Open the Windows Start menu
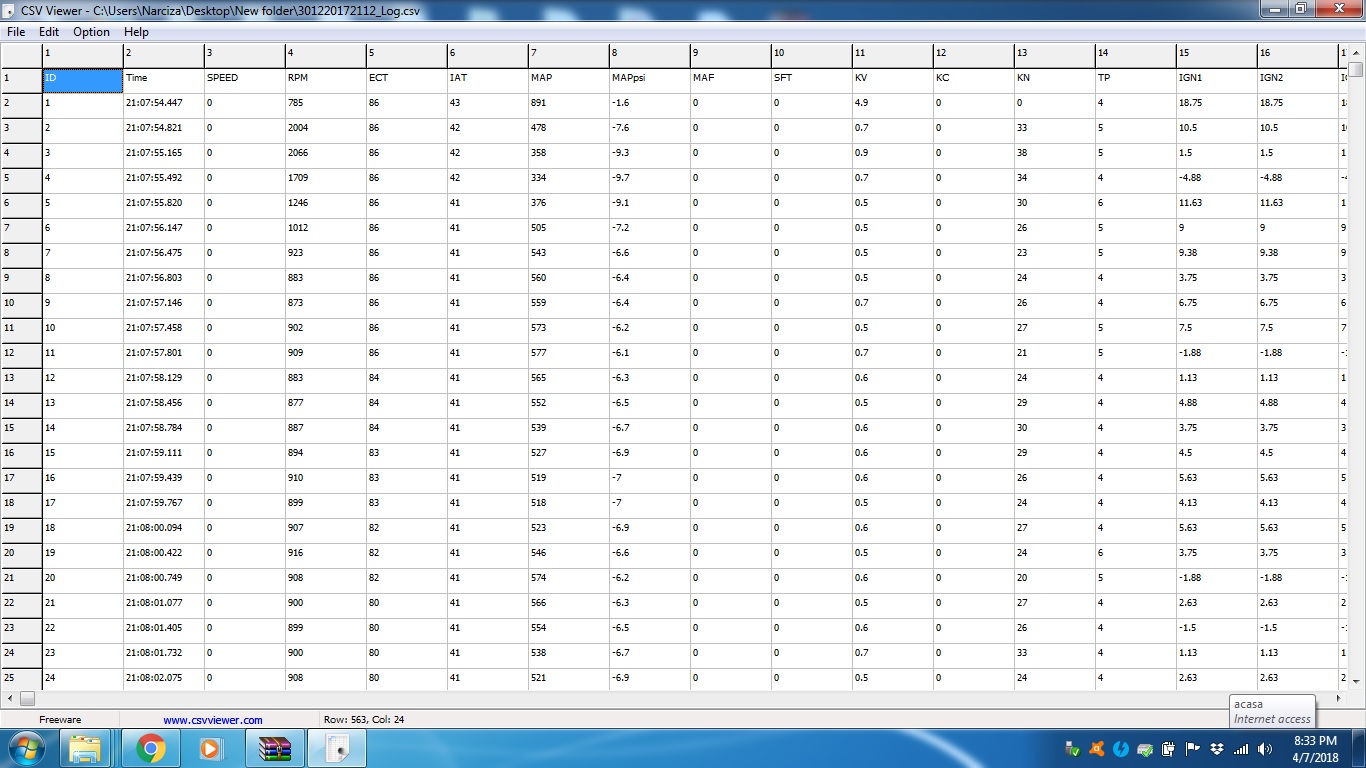This screenshot has height=768, width=1366. point(25,748)
